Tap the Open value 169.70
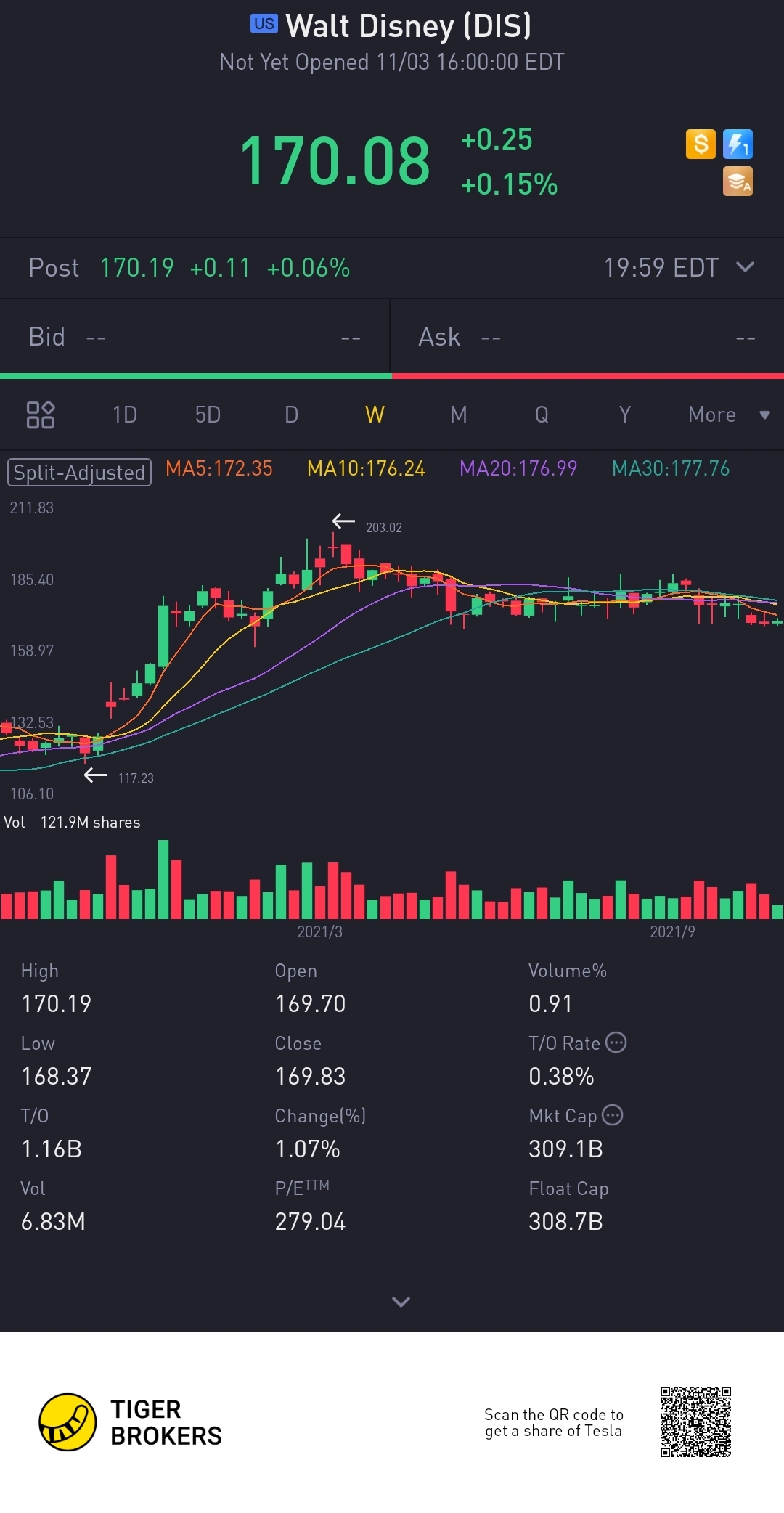The width and height of the screenshot is (784, 1513). tap(311, 1004)
